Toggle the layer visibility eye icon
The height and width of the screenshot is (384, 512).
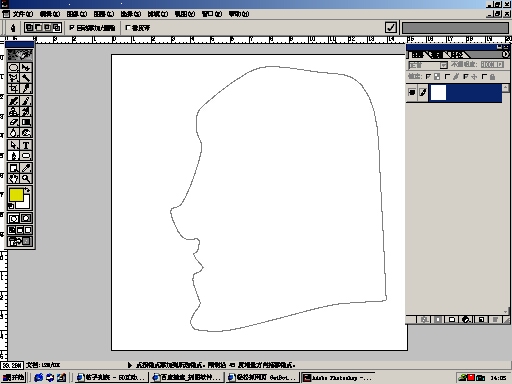(x=412, y=92)
